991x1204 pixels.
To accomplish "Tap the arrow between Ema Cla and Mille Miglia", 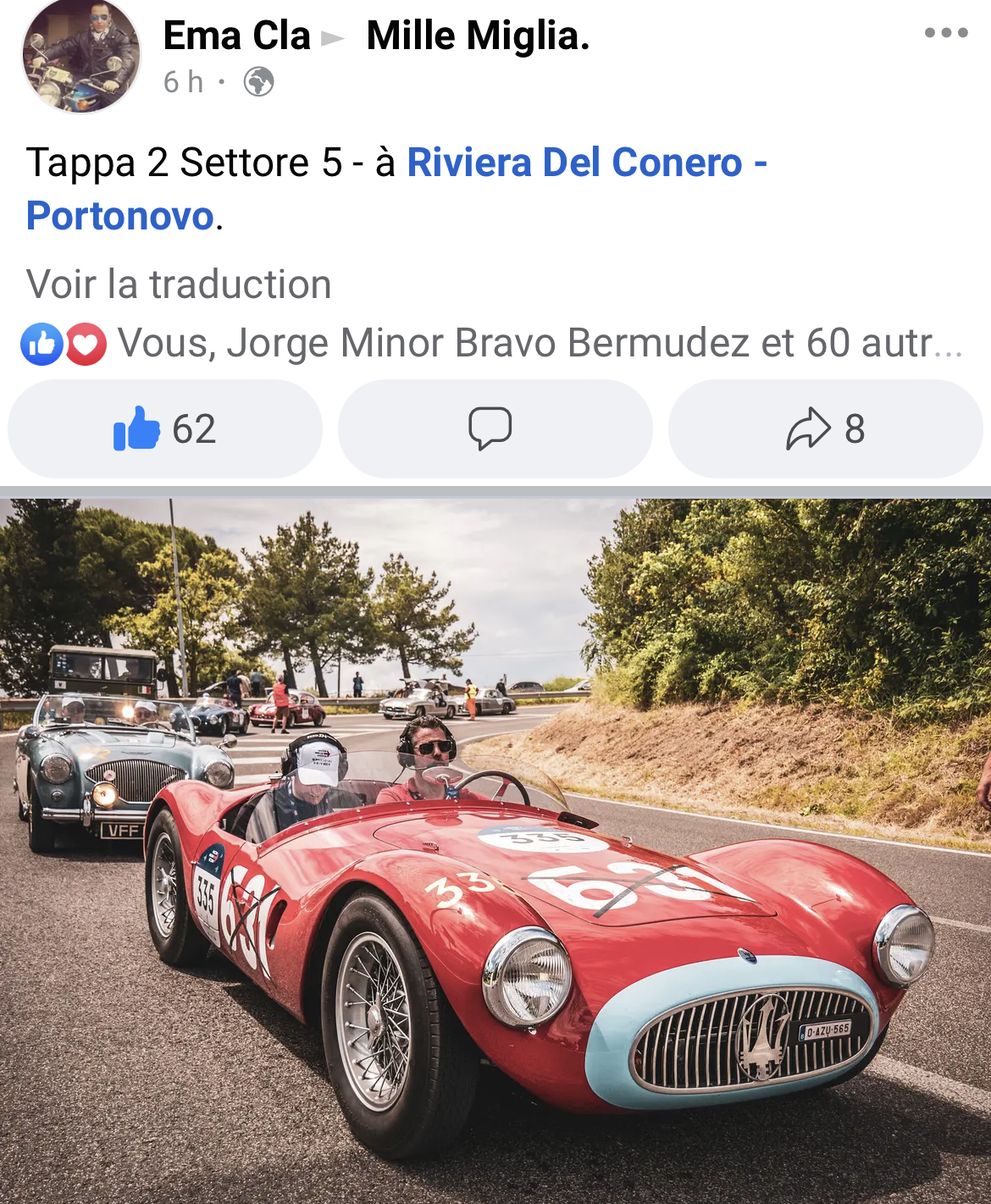I will (x=333, y=39).
